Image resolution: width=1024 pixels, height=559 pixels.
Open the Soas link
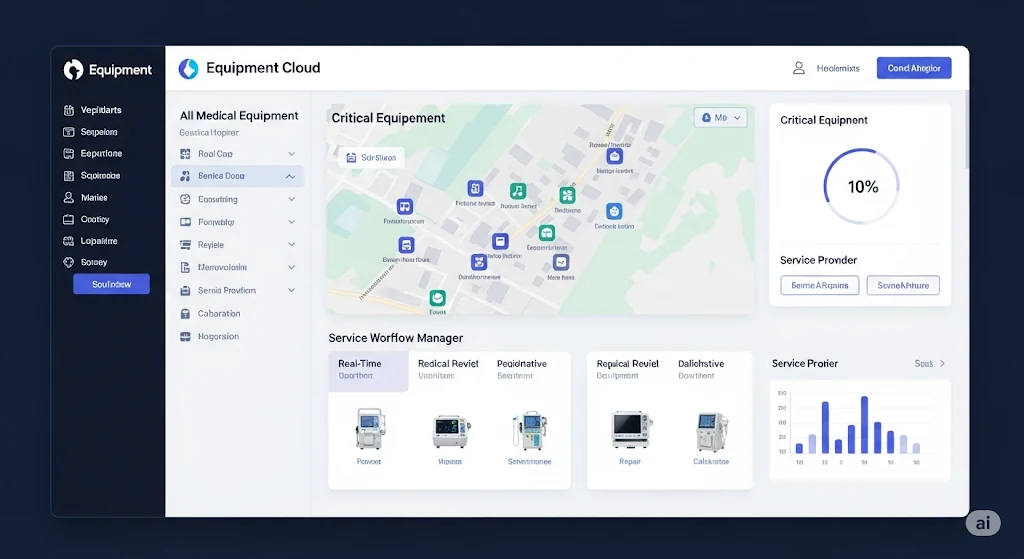[x=923, y=364]
